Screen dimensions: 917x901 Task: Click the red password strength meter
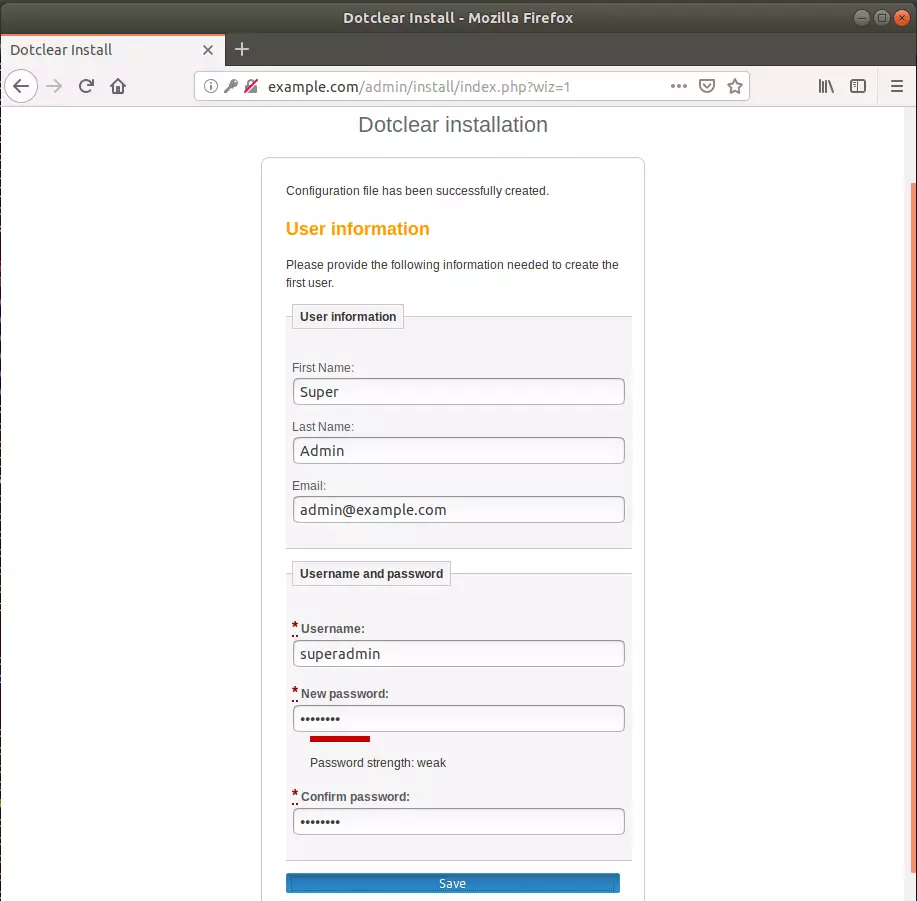click(340, 739)
